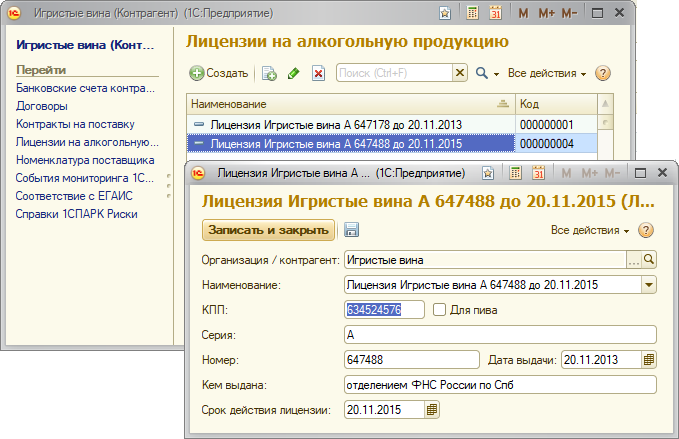Open calculator icon in back window title bar

click(472, 13)
